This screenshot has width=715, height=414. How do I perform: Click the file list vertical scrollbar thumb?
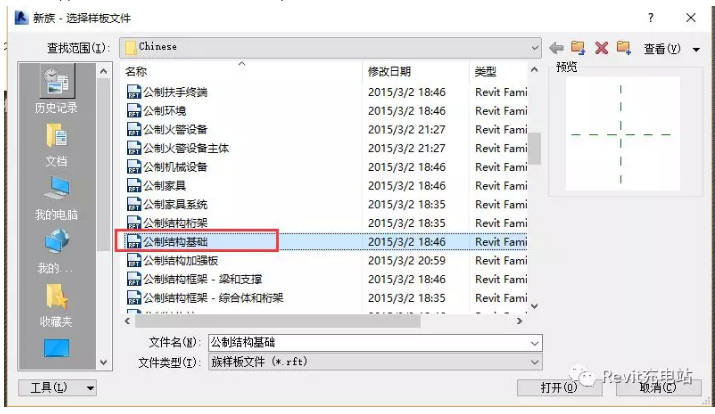534,148
